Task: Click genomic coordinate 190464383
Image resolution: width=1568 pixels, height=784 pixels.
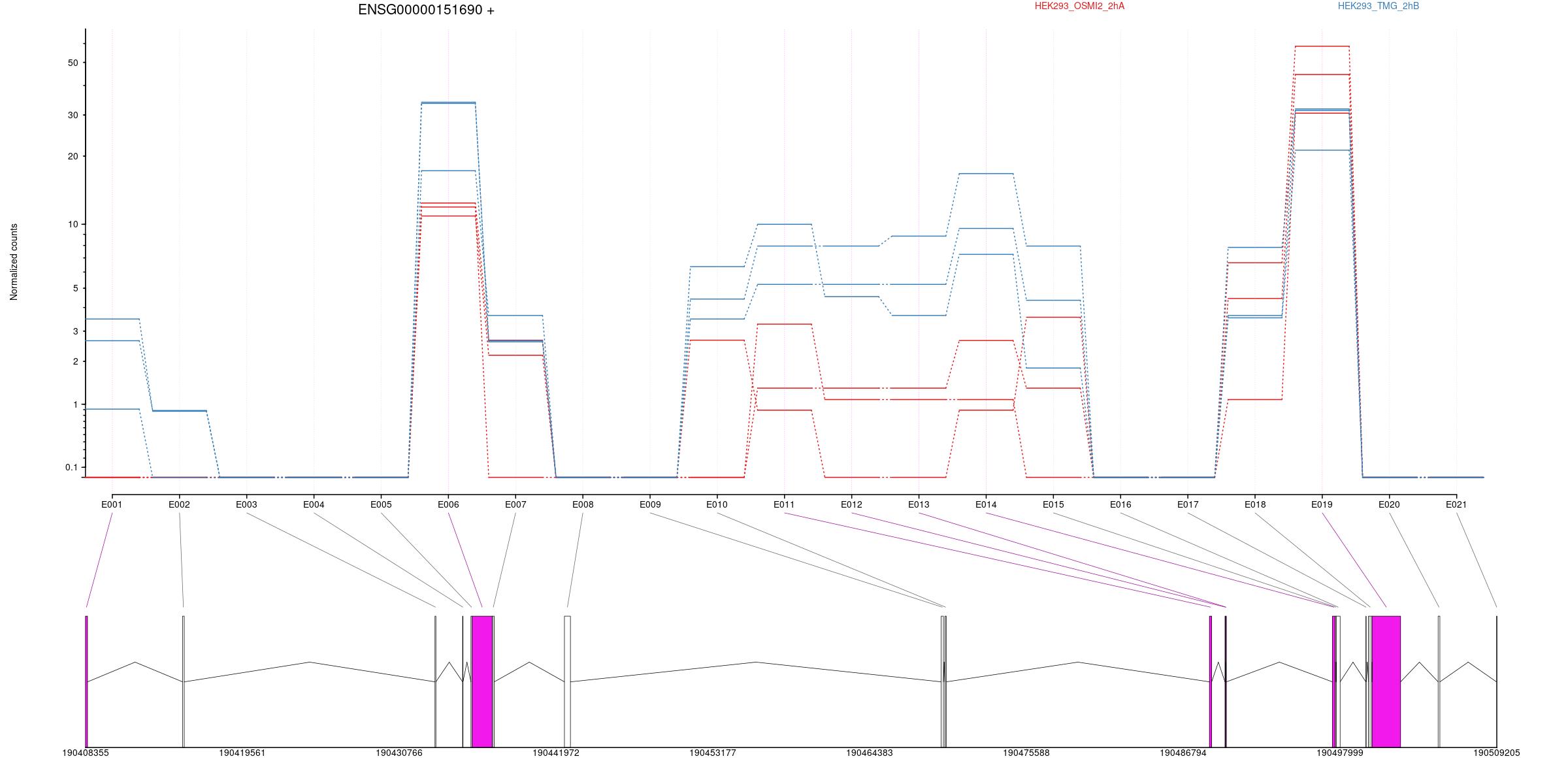Action: pyautogui.click(x=870, y=753)
